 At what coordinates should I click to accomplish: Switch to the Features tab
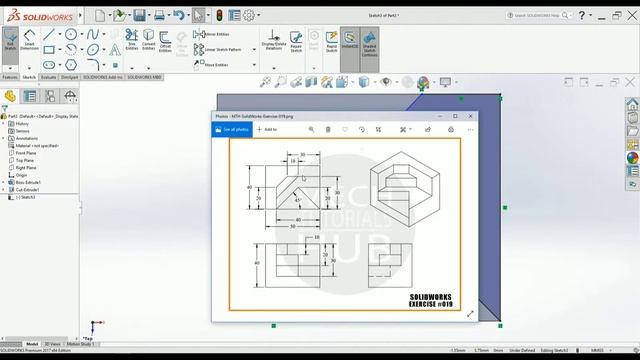pyautogui.click(x=10, y=77)
